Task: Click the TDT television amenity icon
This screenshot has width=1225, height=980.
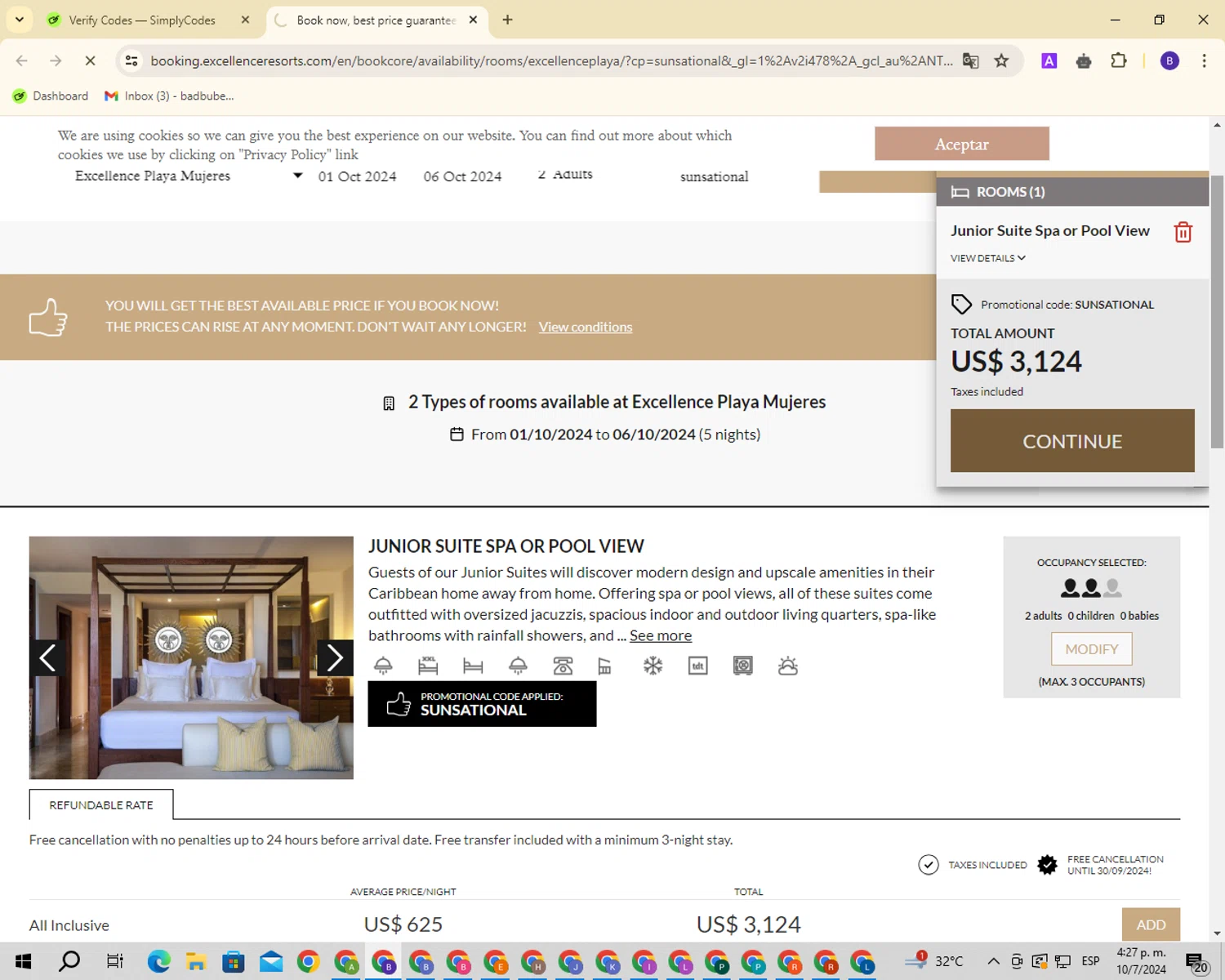Action: coord(697,666)
